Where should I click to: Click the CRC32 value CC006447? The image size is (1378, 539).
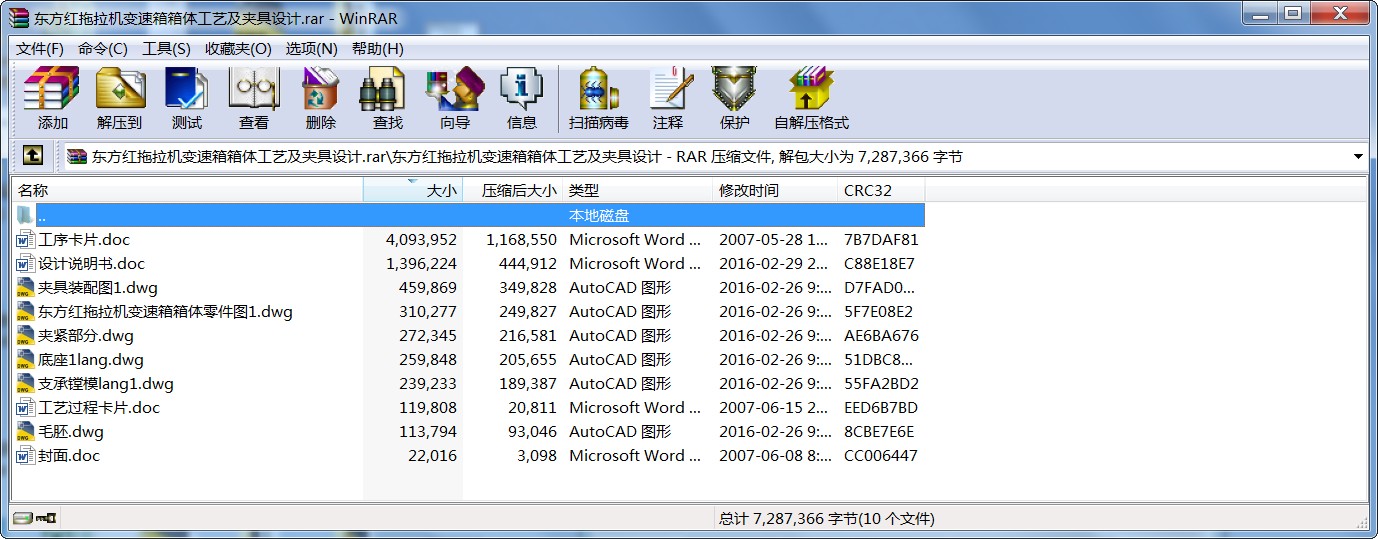pos(881,456)
